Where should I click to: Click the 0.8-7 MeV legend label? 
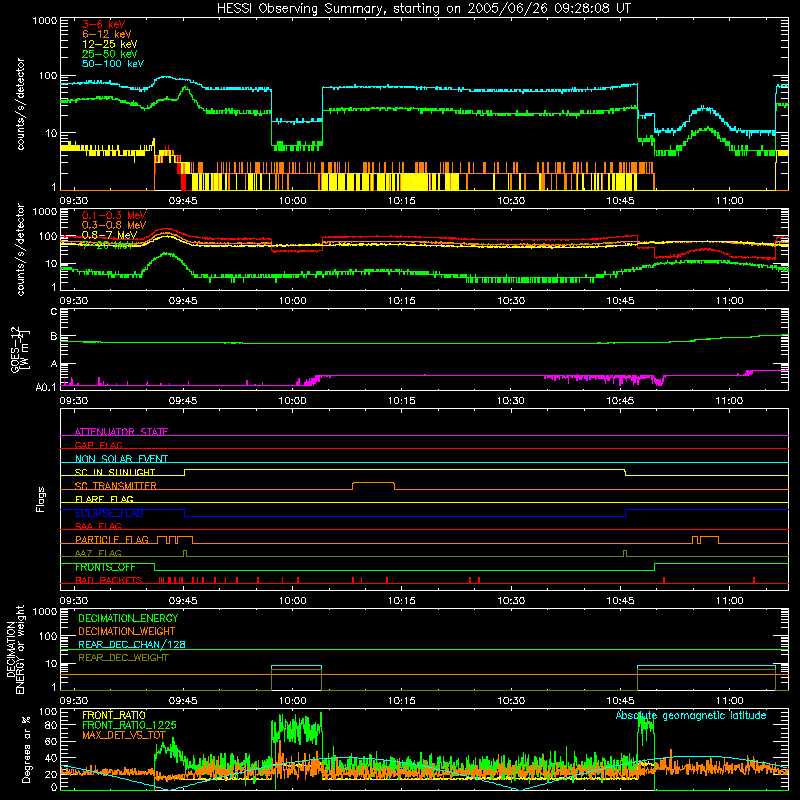(110, 235)
